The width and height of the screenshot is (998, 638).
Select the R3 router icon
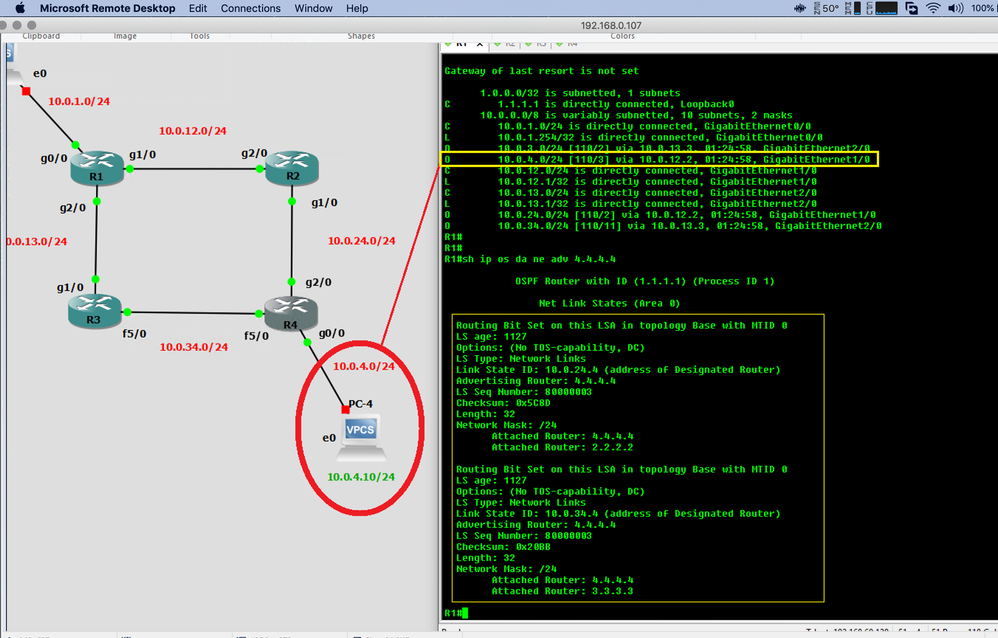[94, 311]
